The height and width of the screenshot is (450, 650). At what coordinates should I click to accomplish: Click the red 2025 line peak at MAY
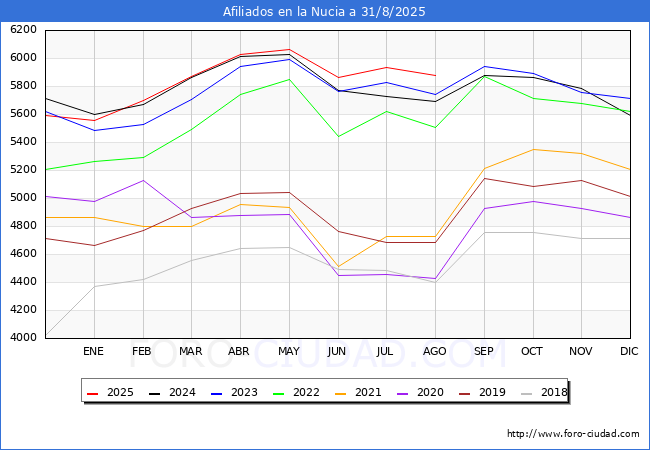point(289,49)
